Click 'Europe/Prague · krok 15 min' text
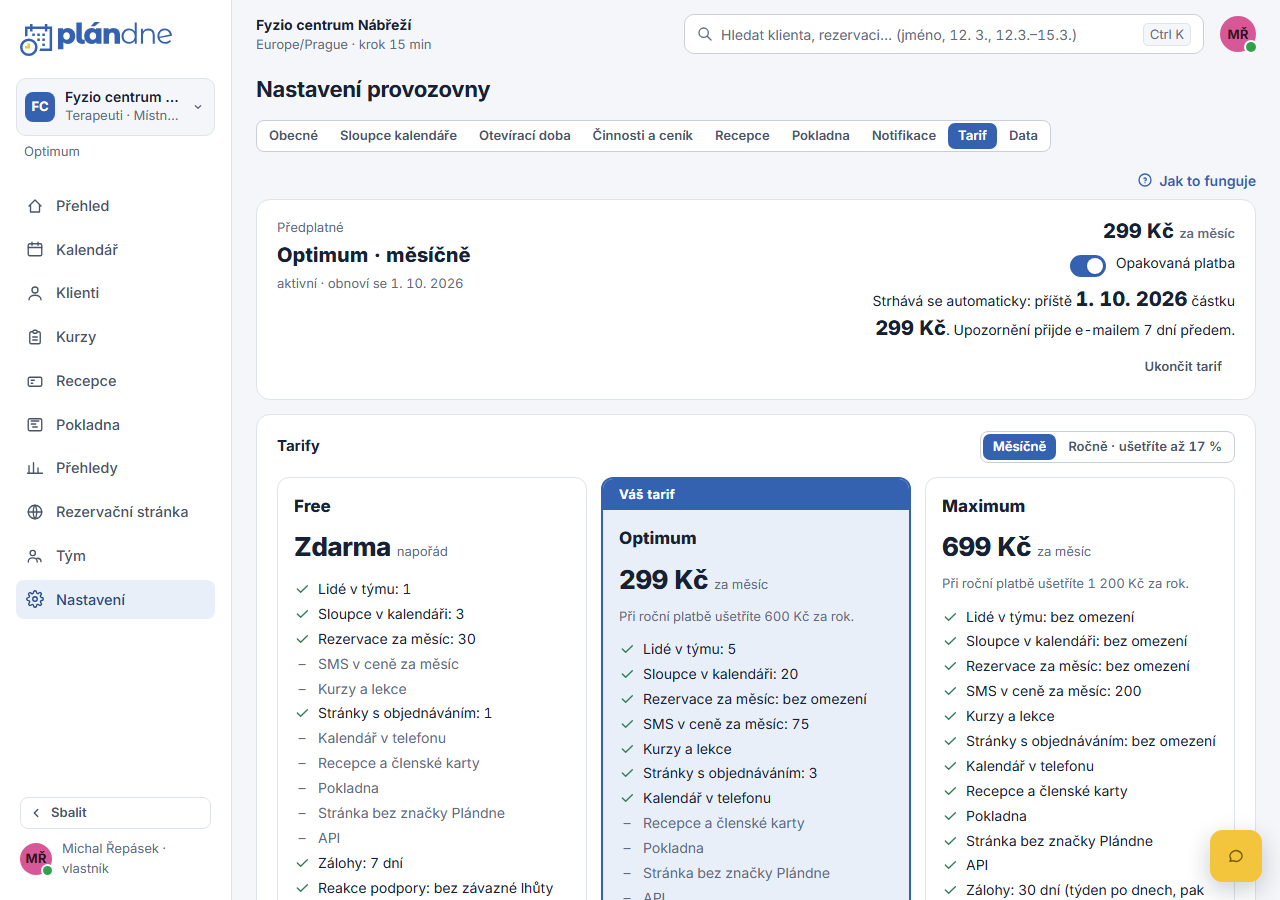 click(344, 45)
